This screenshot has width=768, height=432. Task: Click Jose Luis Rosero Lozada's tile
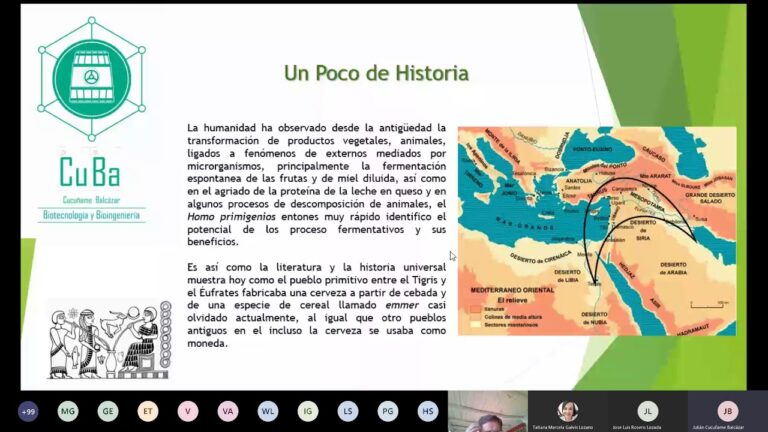pyautogui.click(x=647, y=411)
